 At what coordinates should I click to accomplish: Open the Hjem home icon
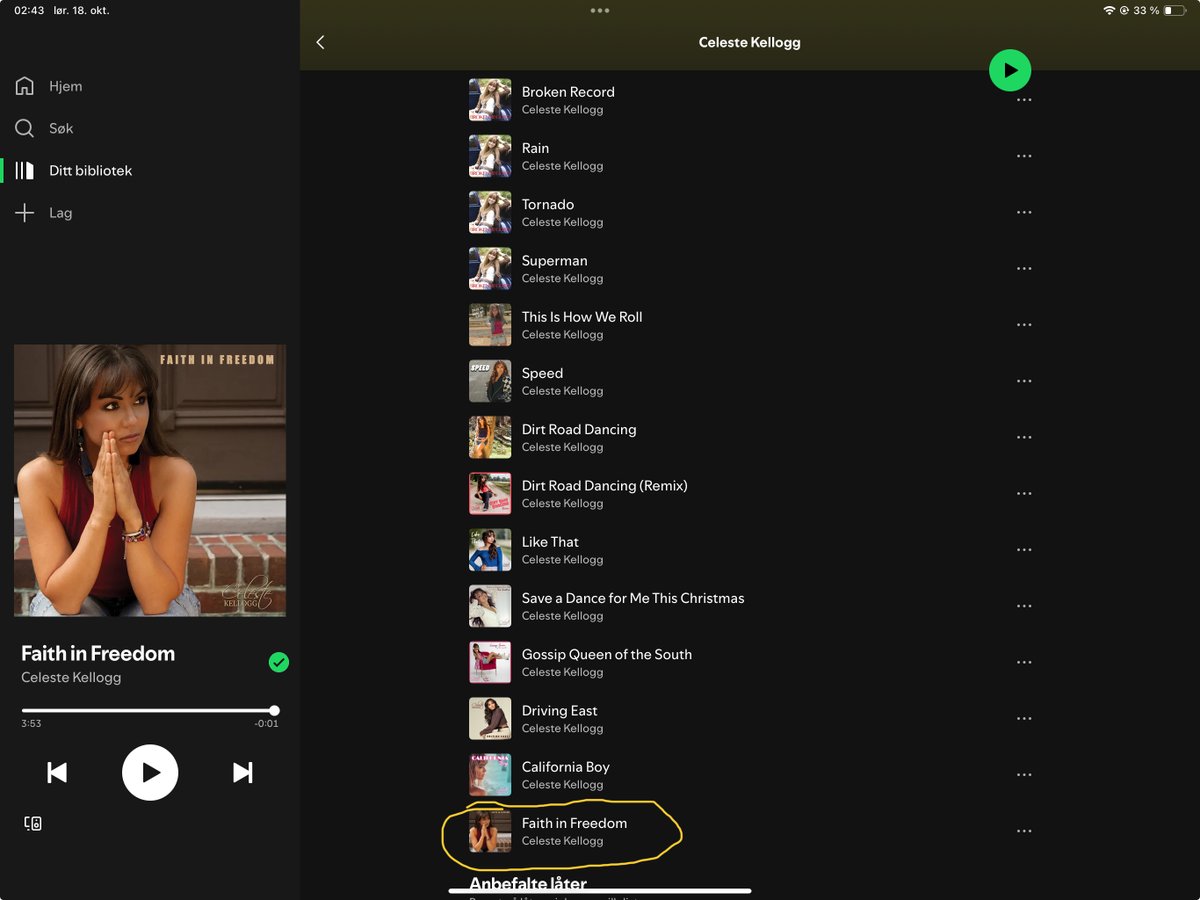(25, 86)
